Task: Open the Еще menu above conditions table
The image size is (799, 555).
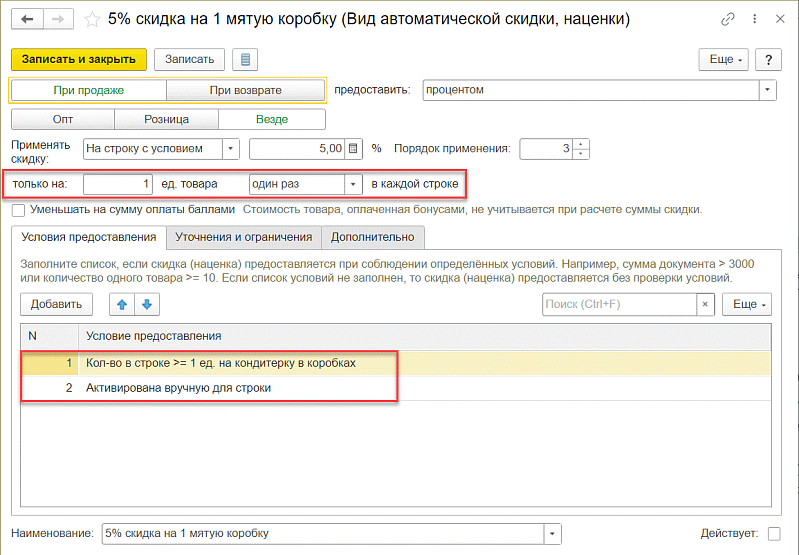Action: (x=747, y=304)
